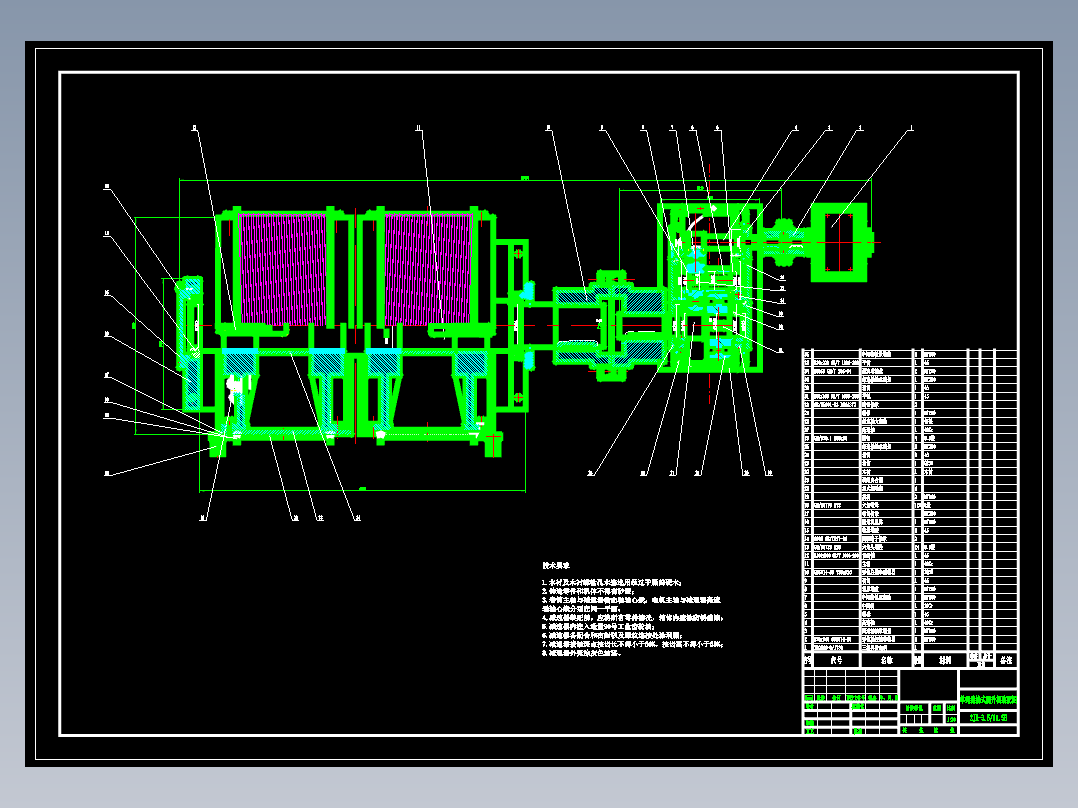Select the 材料 header in parts list
Image resolution: width=1078 pixels, height=808 pixels.
(945, 660)
